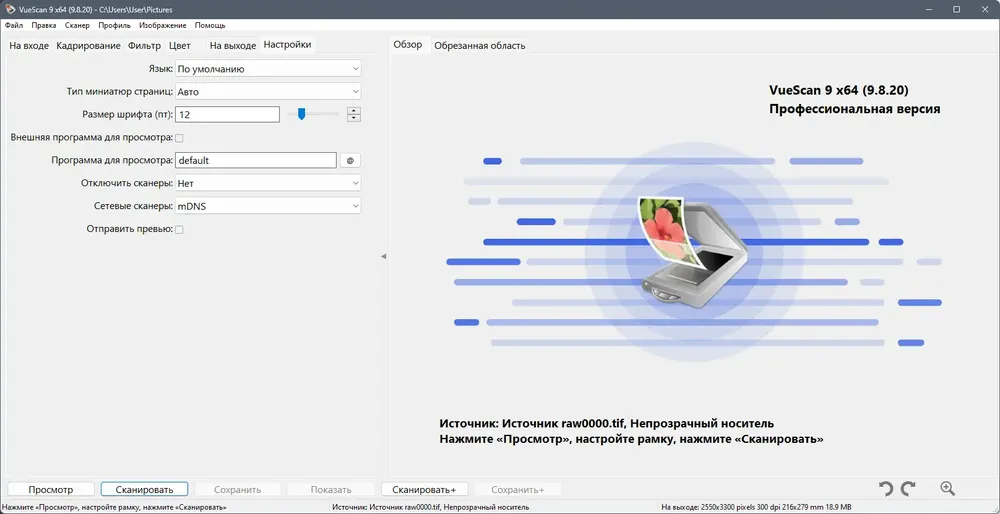Image resolution: width=1000 pixels, height=514 pixels.
Task: Click the rotate left arrow icon
Action: point(885,489)
